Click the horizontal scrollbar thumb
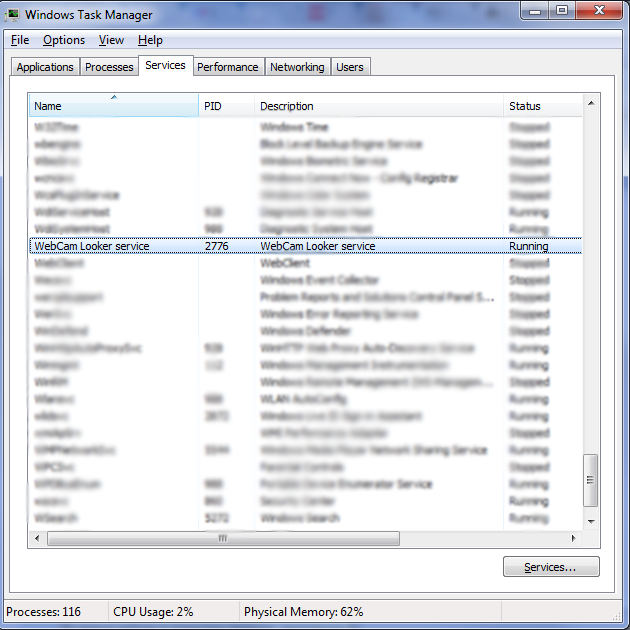 click(x=223, y=538)
